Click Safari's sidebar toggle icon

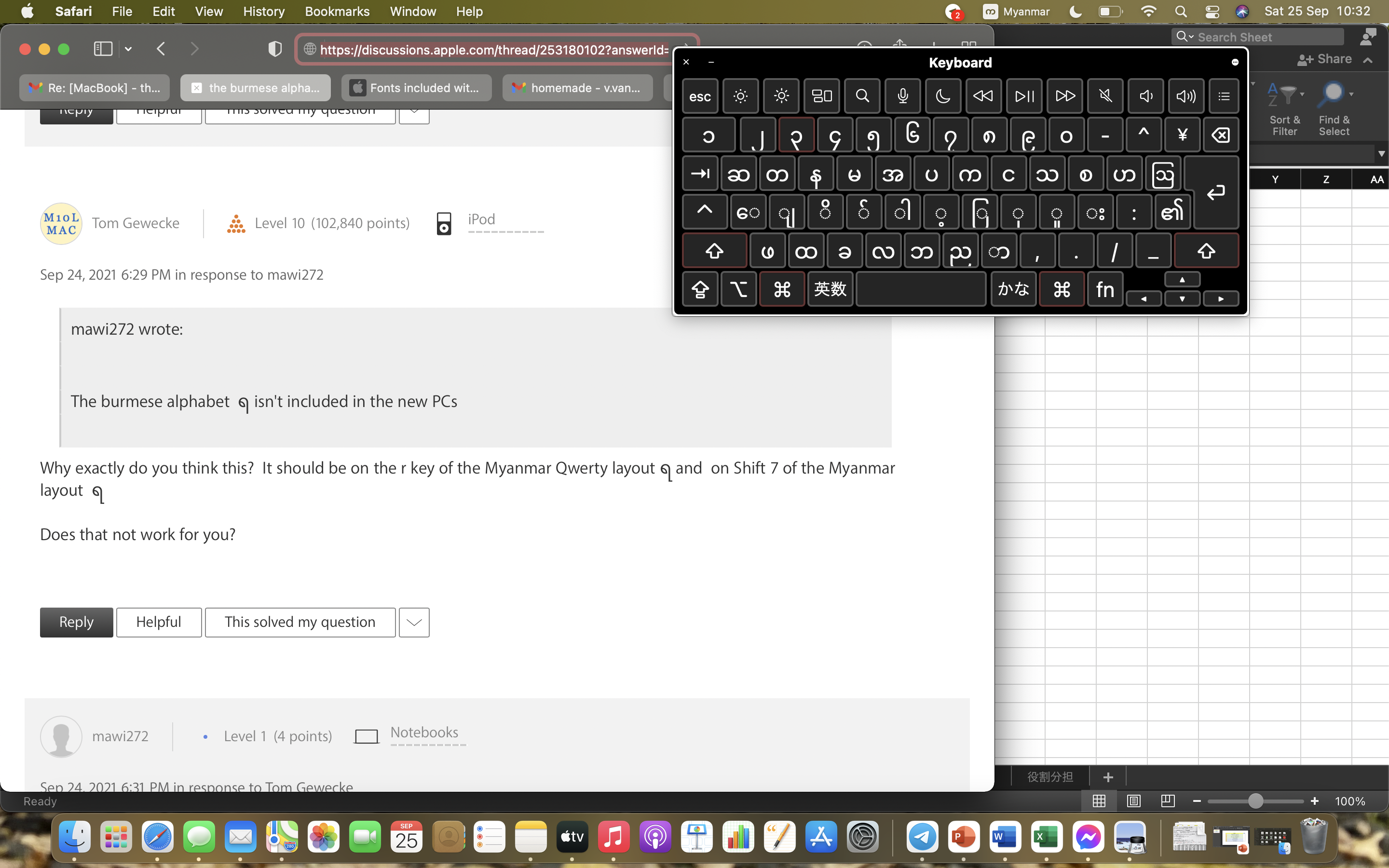(103, 49)
